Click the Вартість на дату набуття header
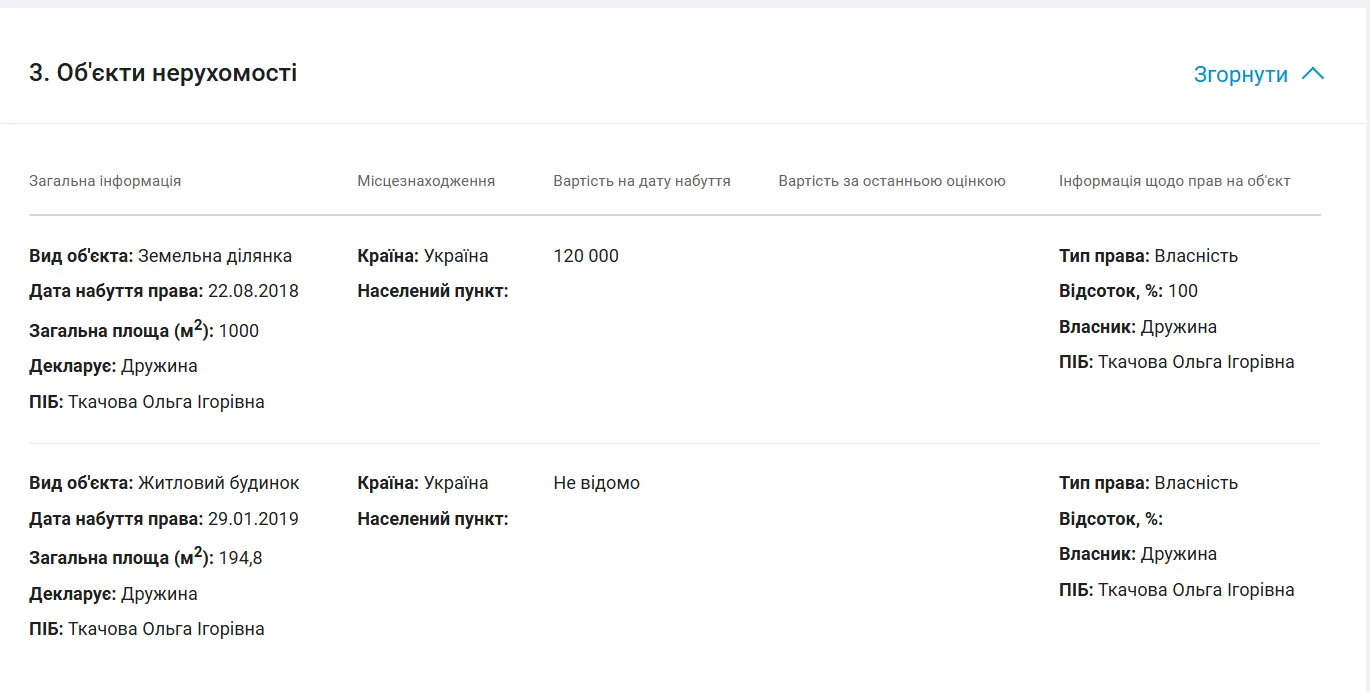The width and height of the screenshot is (1370, 692). (642, 181)
